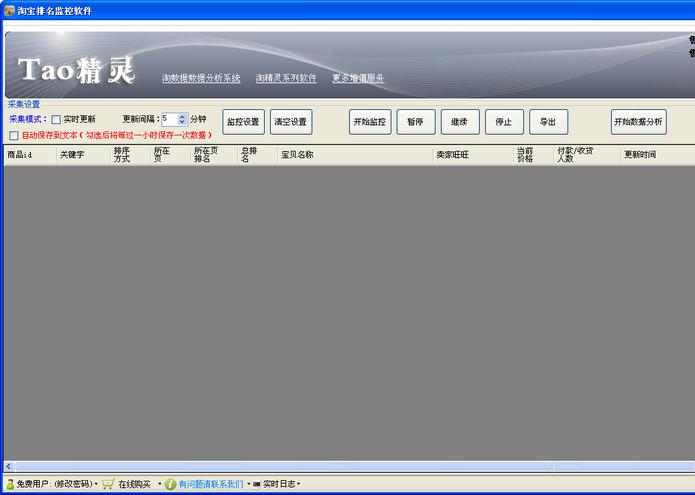
Task: Click the 宝贝名称 column header
Action: (297, 155)
